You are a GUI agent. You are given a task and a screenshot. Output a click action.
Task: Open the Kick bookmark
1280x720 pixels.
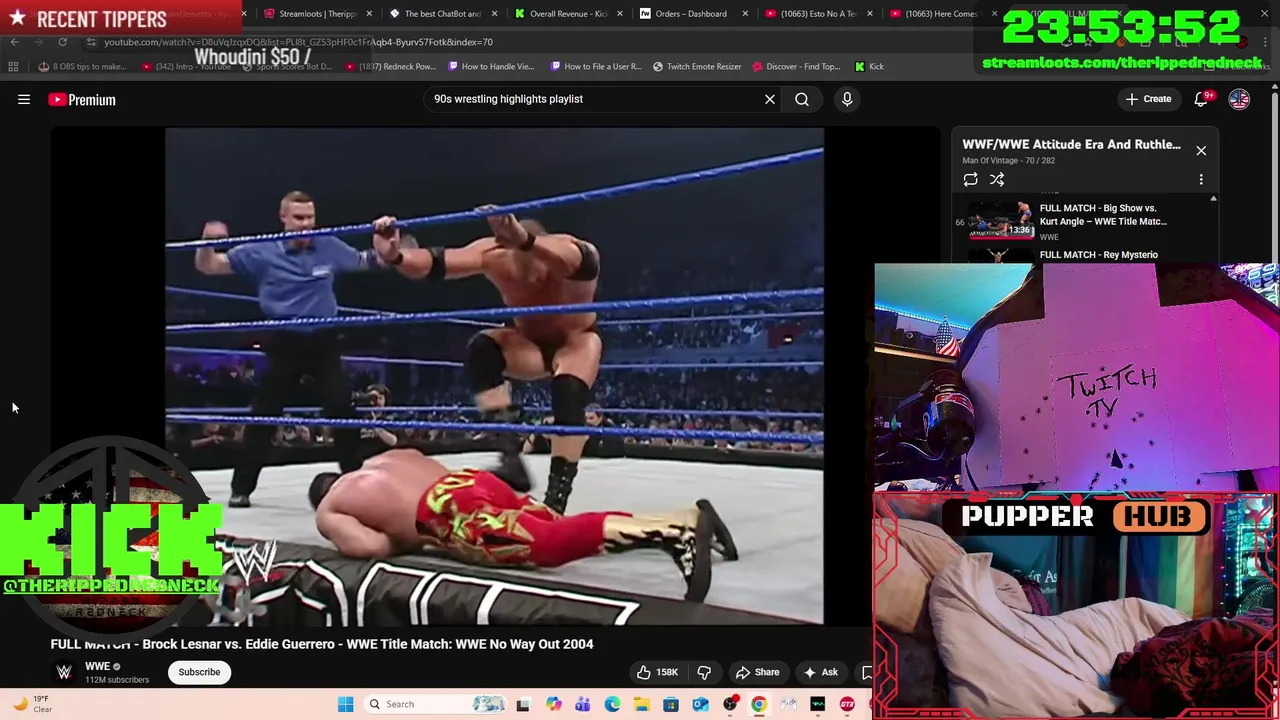(869, 67)
